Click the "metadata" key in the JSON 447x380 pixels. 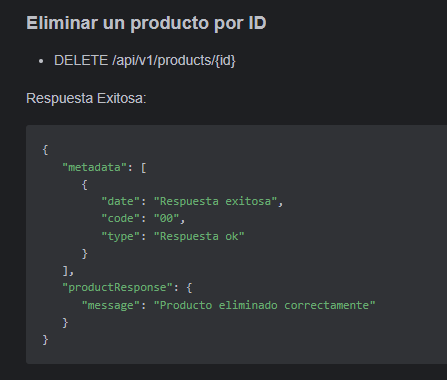click(x=95, y=167)
